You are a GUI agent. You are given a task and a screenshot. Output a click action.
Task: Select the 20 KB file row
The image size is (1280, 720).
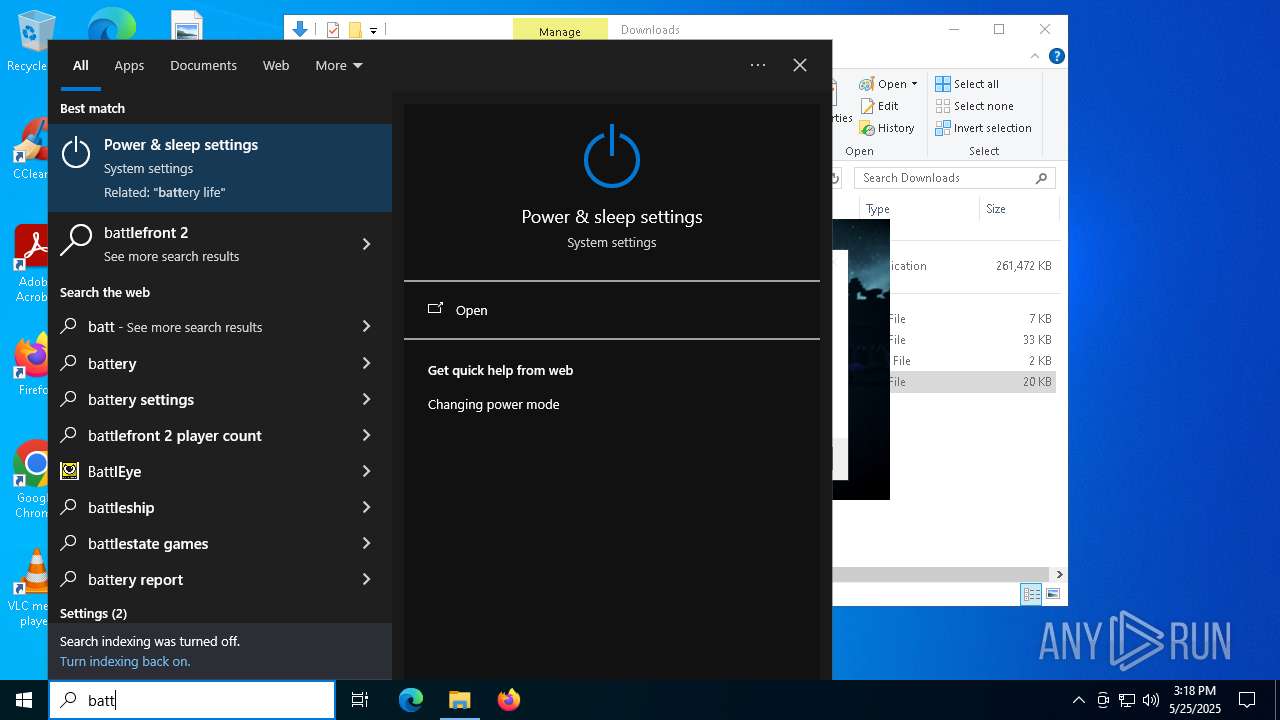tap(972, 381)
